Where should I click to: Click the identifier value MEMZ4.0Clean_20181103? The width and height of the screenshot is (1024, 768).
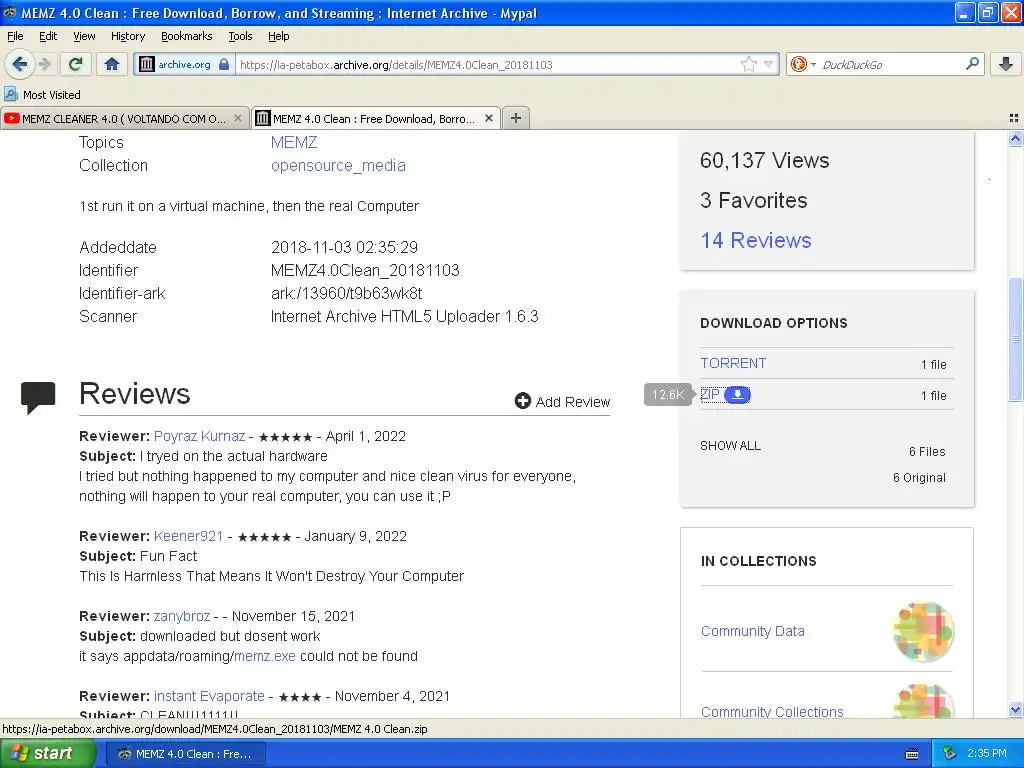point(365,270)
